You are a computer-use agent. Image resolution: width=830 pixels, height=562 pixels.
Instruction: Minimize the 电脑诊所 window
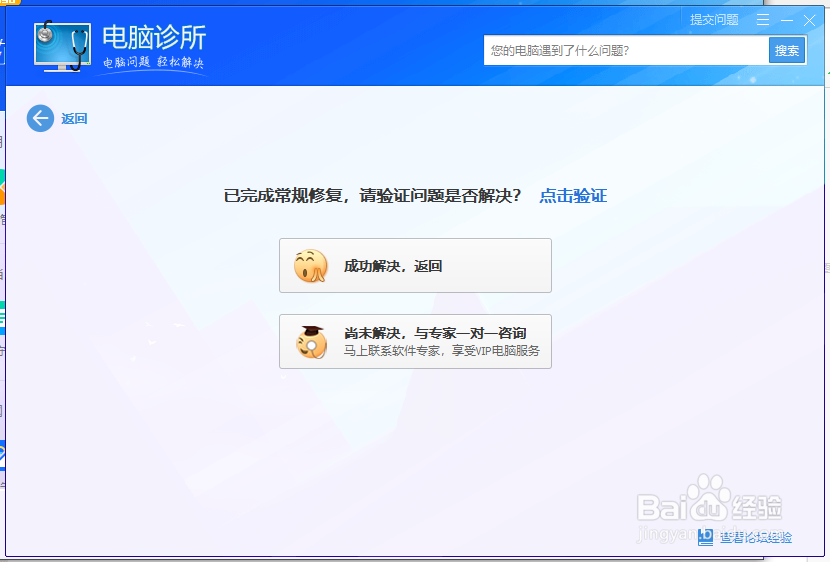coord(787,21)
